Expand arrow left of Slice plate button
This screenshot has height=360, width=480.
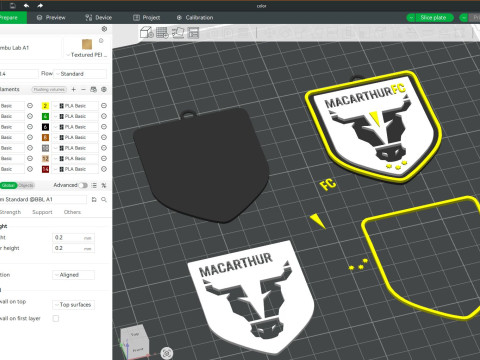(411, 18)
